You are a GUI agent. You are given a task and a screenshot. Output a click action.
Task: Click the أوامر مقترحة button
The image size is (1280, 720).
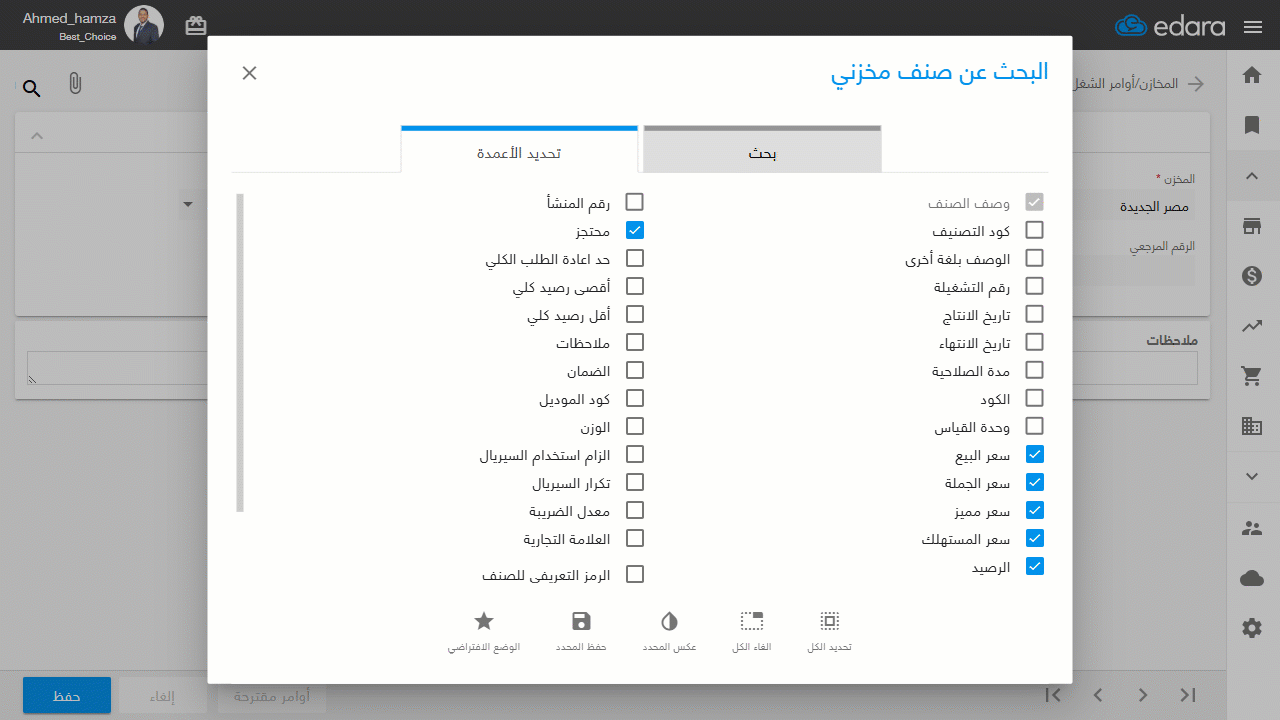271,696
